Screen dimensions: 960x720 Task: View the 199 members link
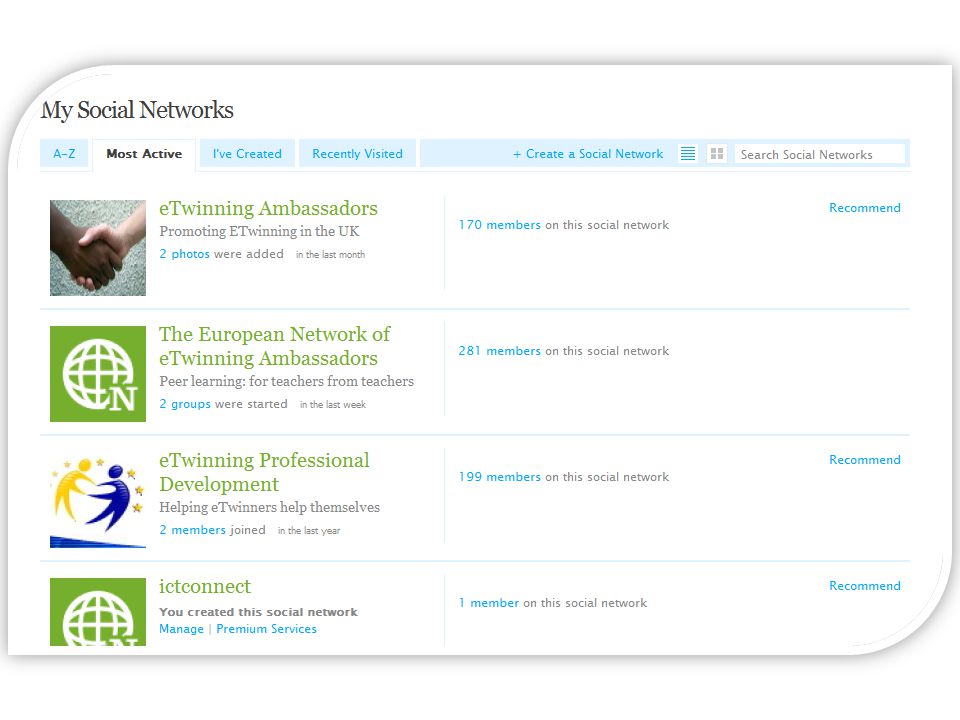click(x=500, y=476)
